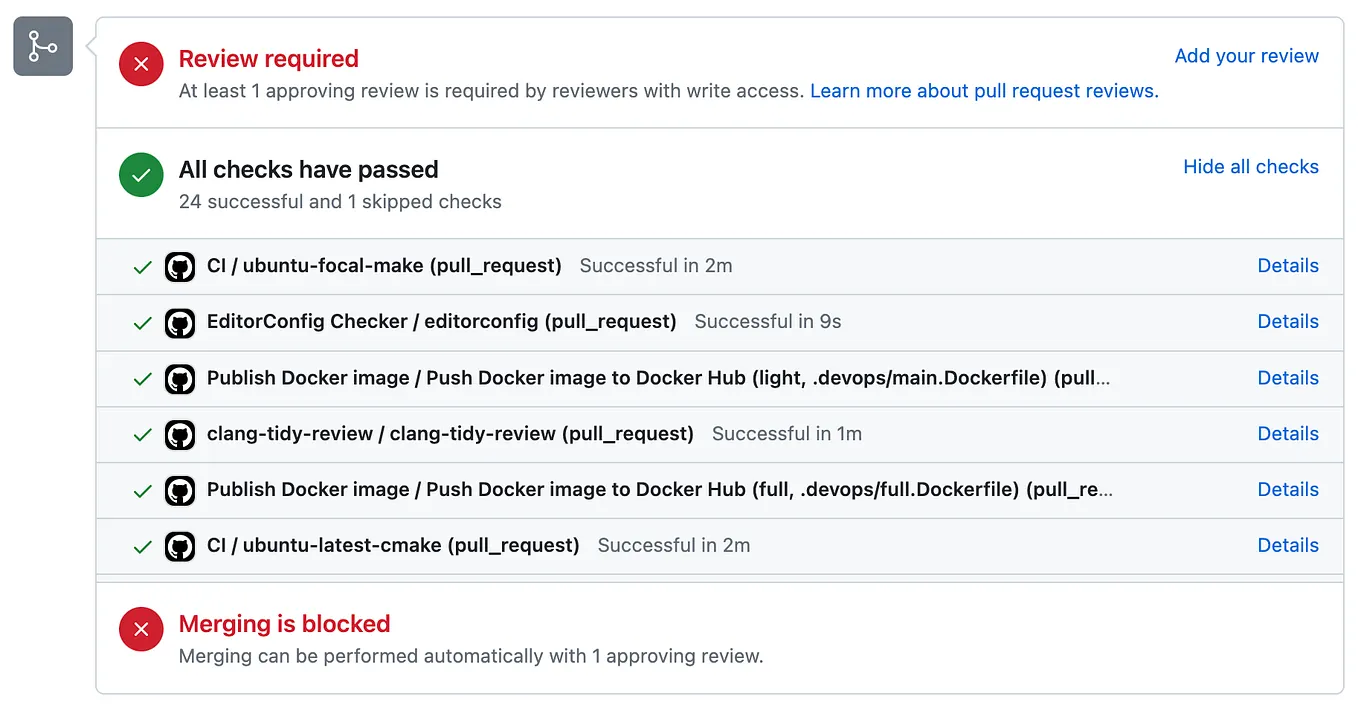Select the GitHub icon on the clang-tidy-review row

180,434
